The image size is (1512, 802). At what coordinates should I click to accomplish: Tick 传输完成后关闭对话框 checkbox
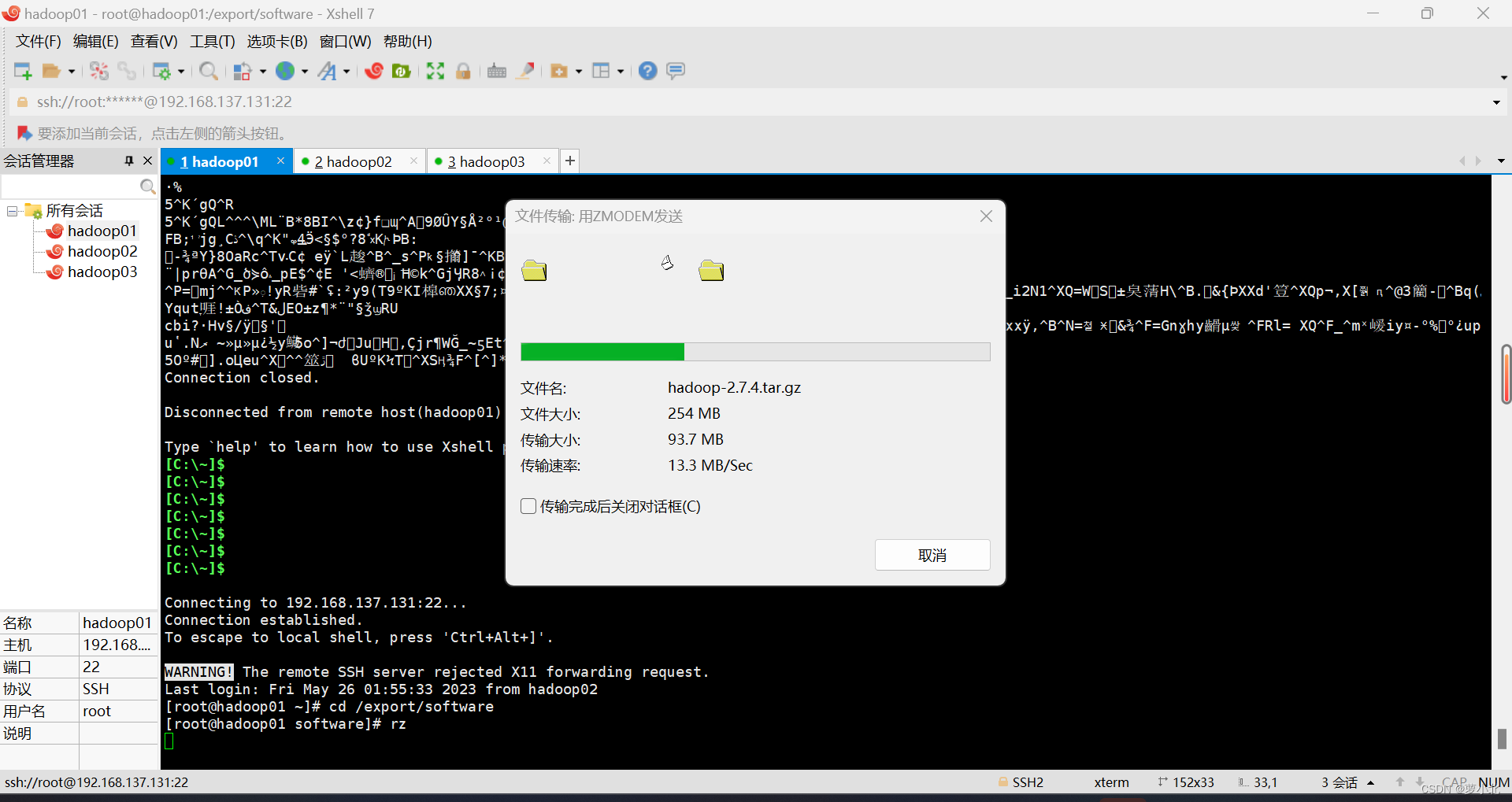coord(528,506)
